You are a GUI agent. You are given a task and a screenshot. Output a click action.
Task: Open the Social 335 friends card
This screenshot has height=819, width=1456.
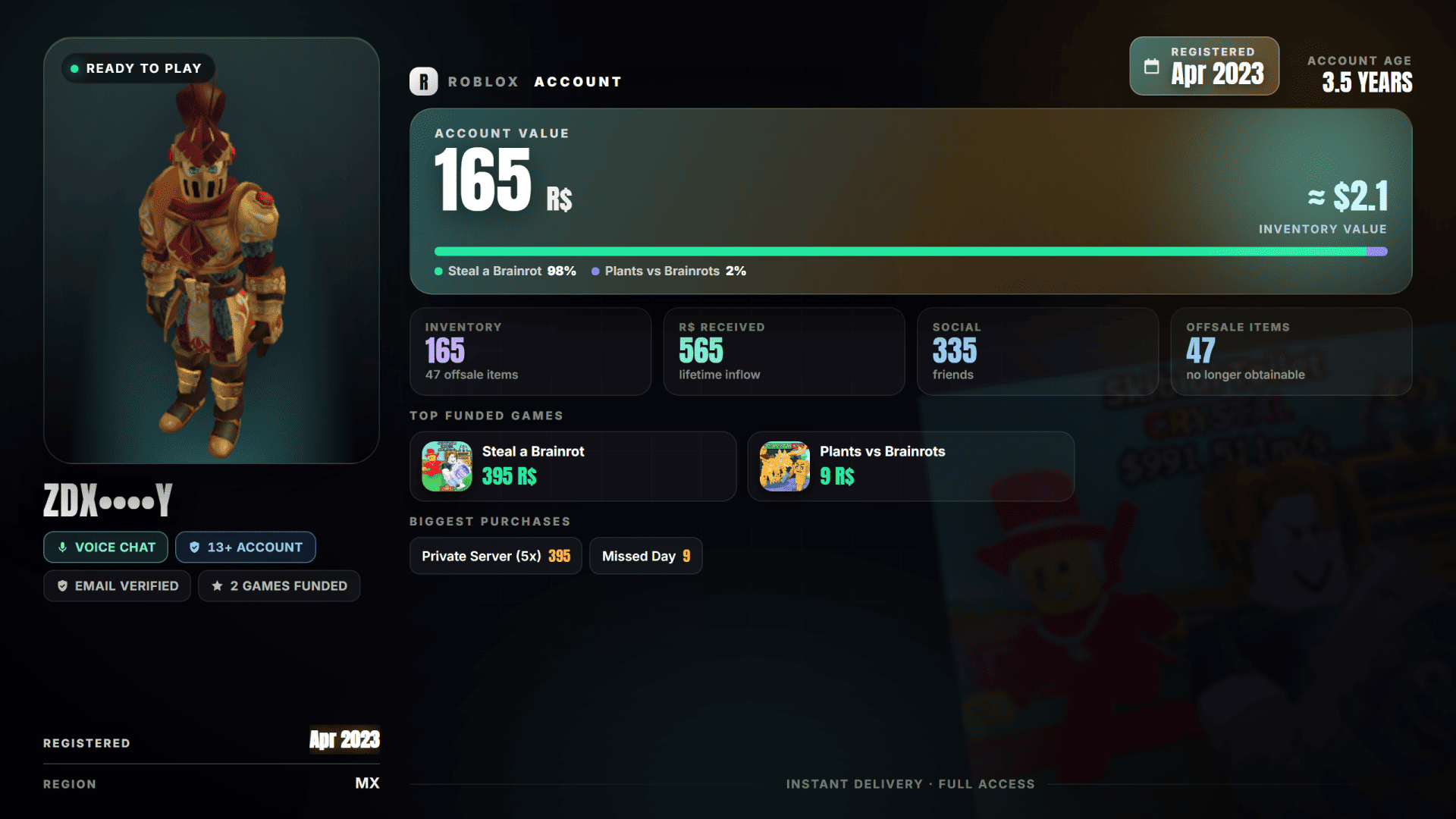pos(1037,351)
